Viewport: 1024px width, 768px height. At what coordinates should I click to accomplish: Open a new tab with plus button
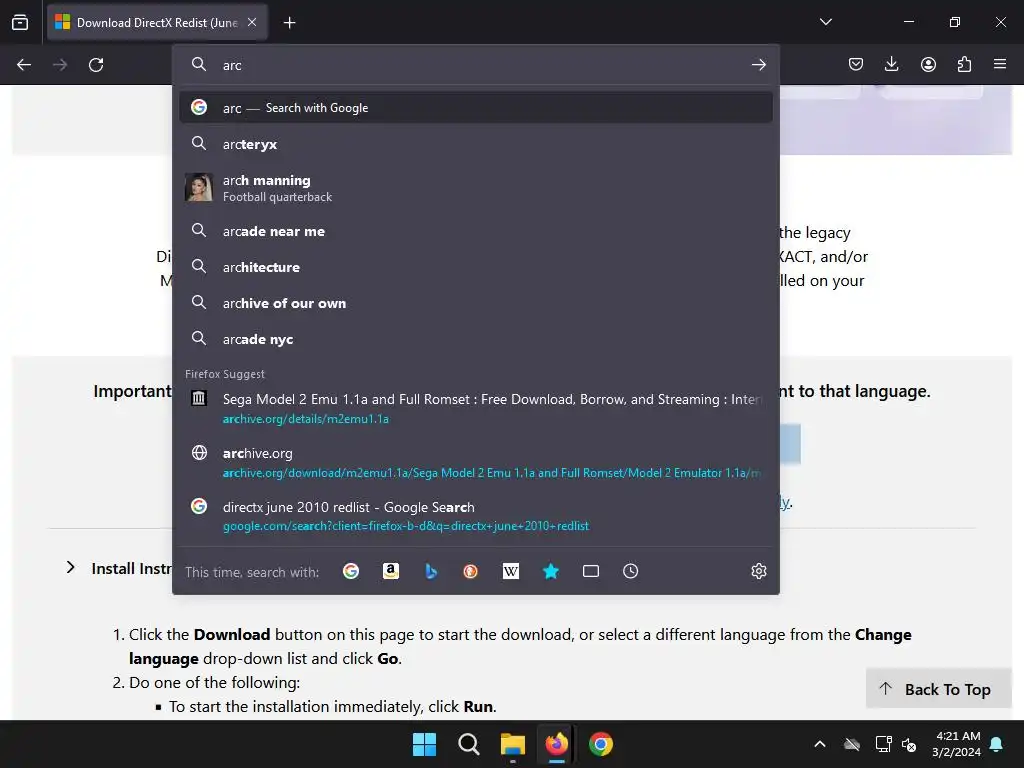coord(289,22)
